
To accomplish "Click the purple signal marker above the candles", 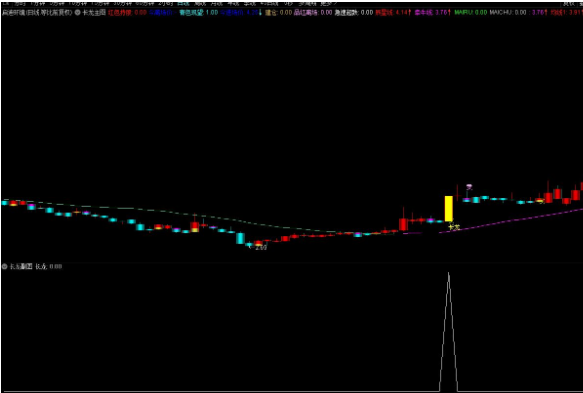I will pyautogui.click(x=469, y=187).
